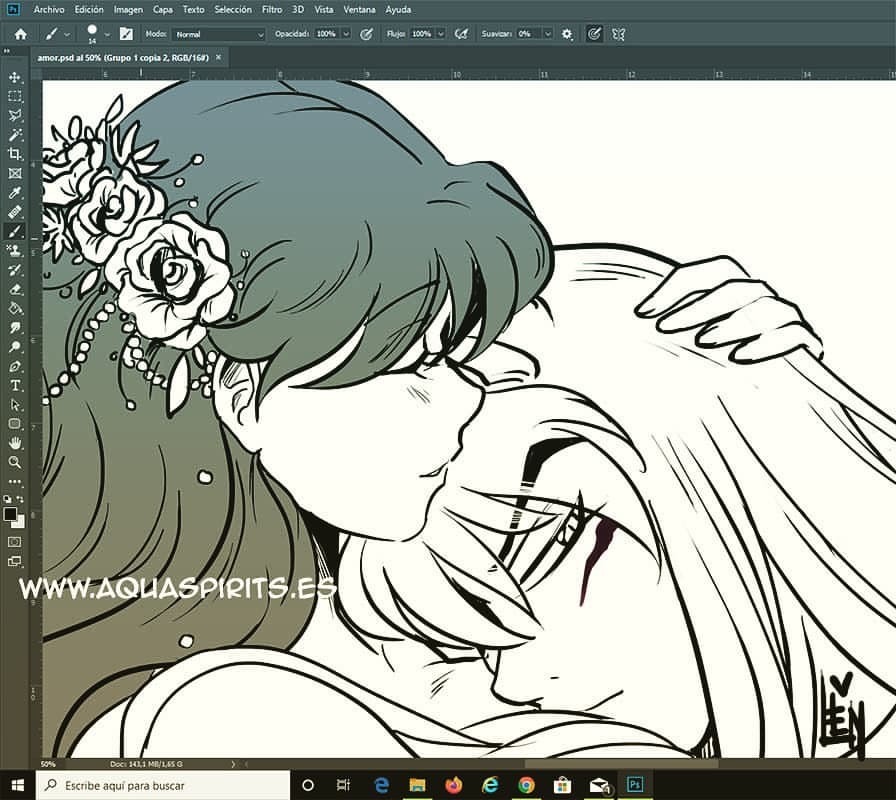
Task: Click the horizontal canvas scrollbar
Action: point(621,764)
